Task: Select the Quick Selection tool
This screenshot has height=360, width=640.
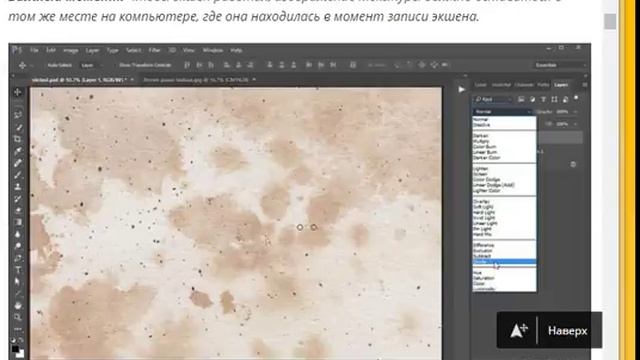Action: click(18, 127)
